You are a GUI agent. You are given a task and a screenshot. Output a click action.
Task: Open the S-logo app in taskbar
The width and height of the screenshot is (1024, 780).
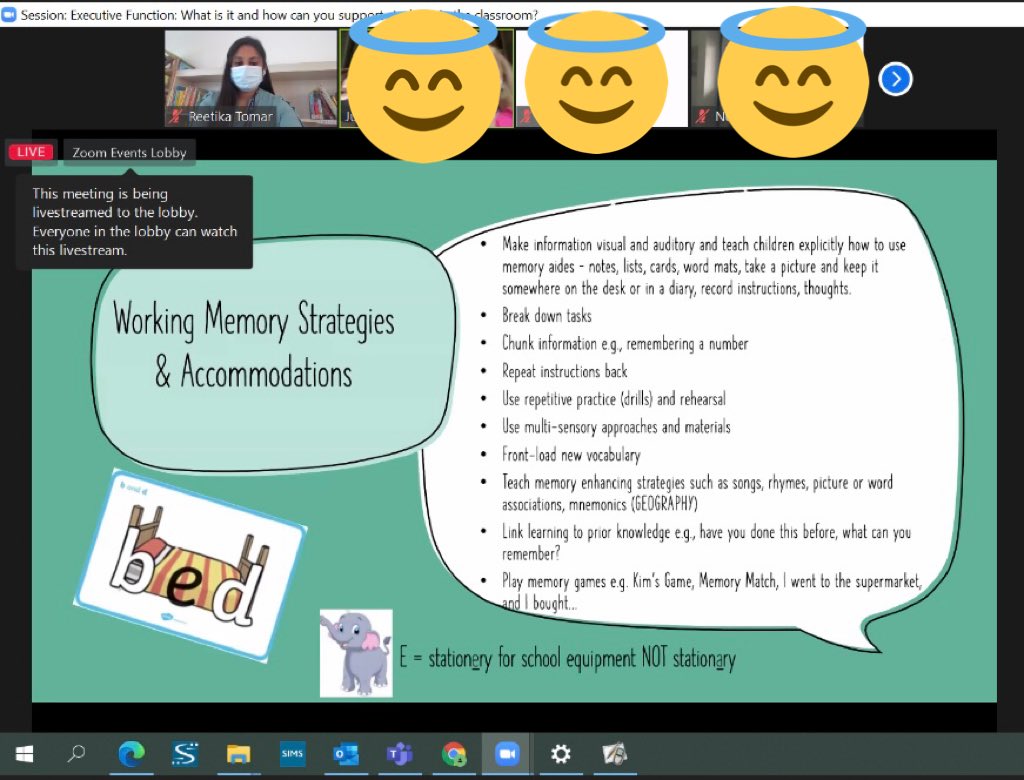[185, 755]
